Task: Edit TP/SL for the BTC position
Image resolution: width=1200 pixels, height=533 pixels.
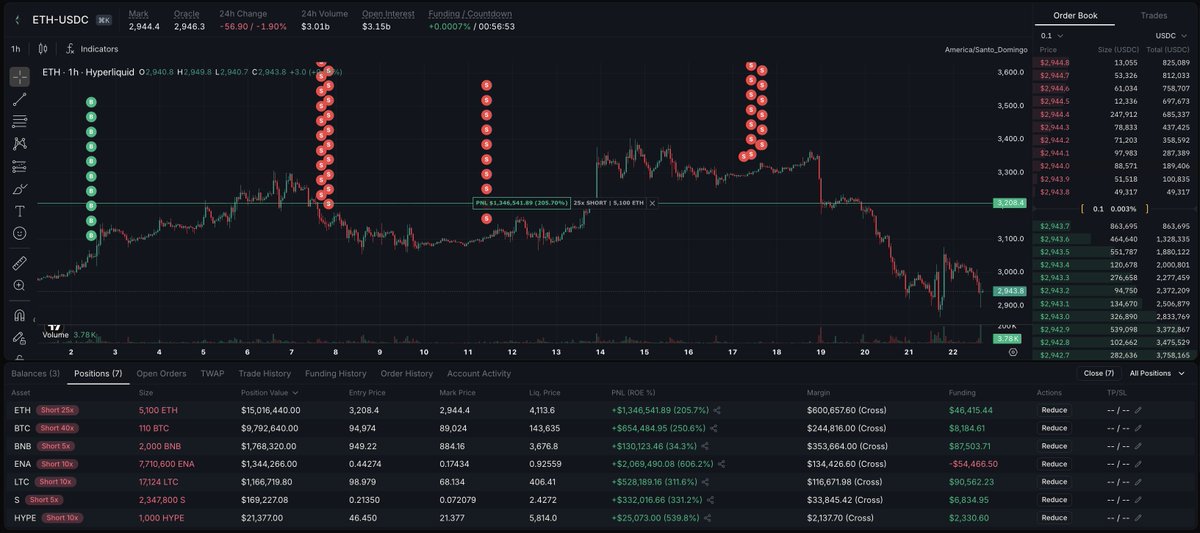Action: click(1138, 428)
